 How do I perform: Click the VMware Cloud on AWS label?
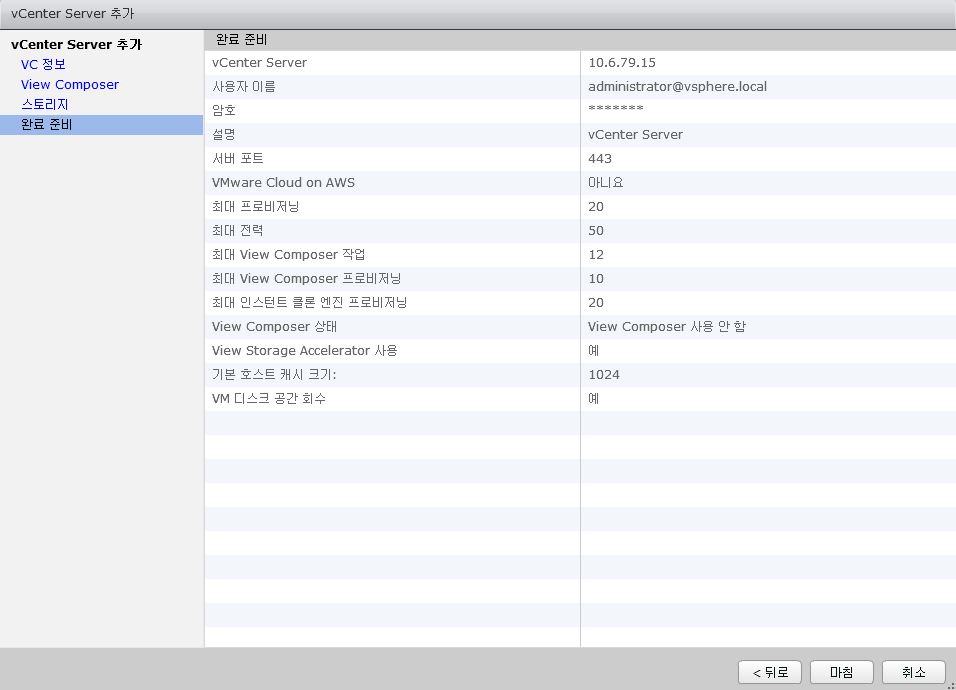coord(284,182)
